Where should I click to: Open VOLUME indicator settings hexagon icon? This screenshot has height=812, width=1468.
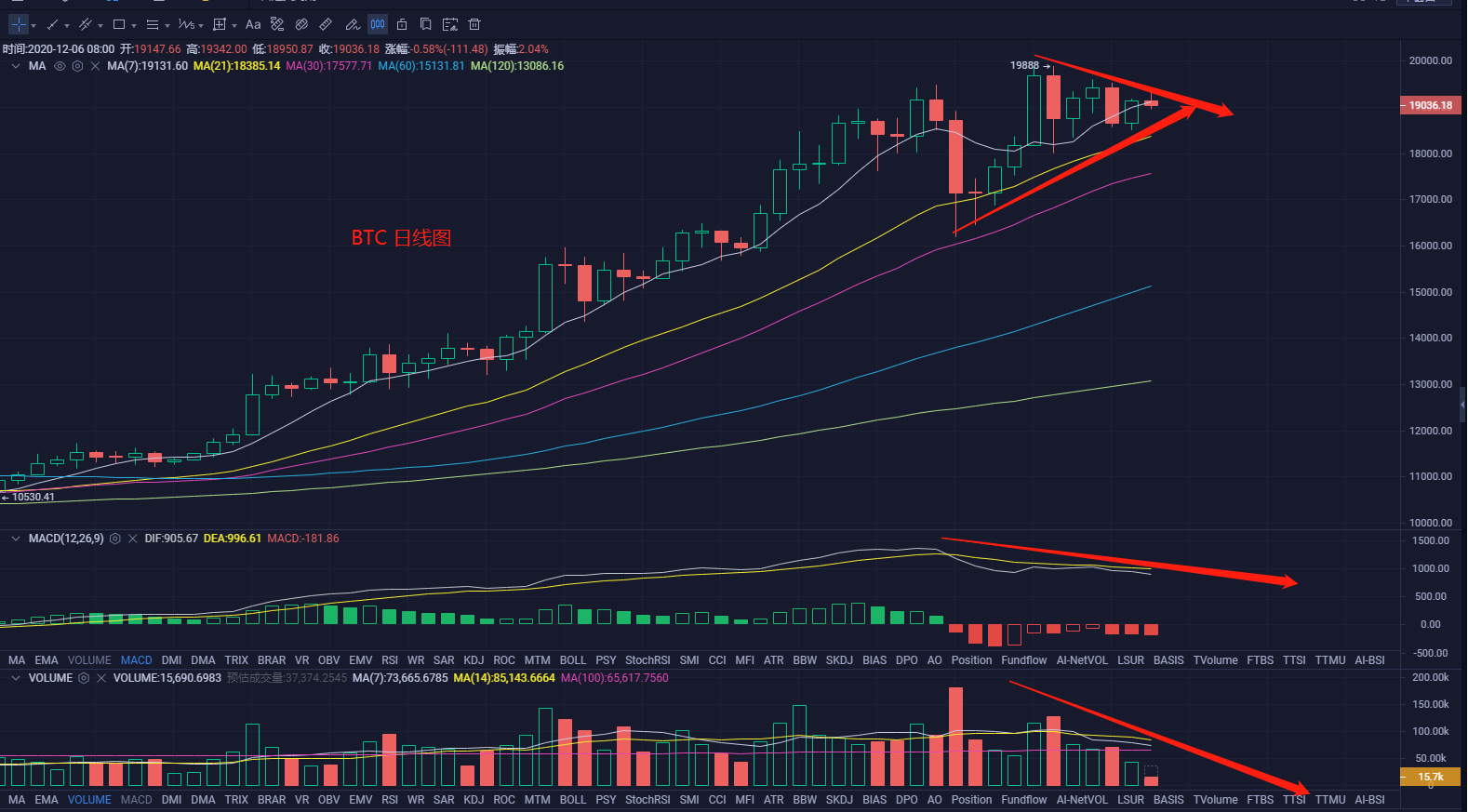point(84,678)
